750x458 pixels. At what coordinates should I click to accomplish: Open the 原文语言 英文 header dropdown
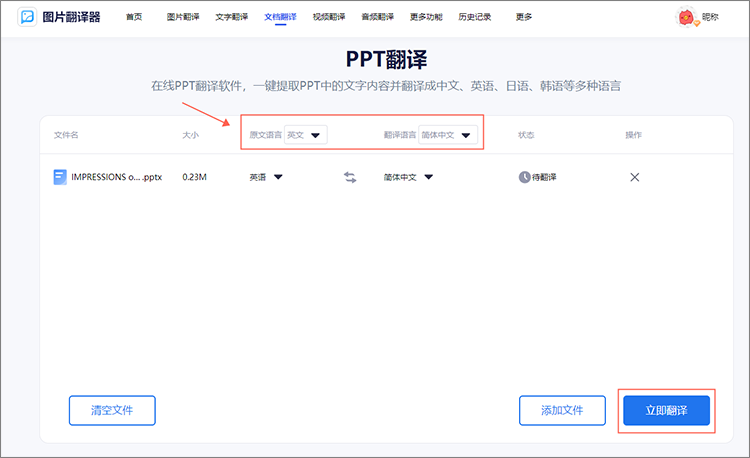[306, 135]
